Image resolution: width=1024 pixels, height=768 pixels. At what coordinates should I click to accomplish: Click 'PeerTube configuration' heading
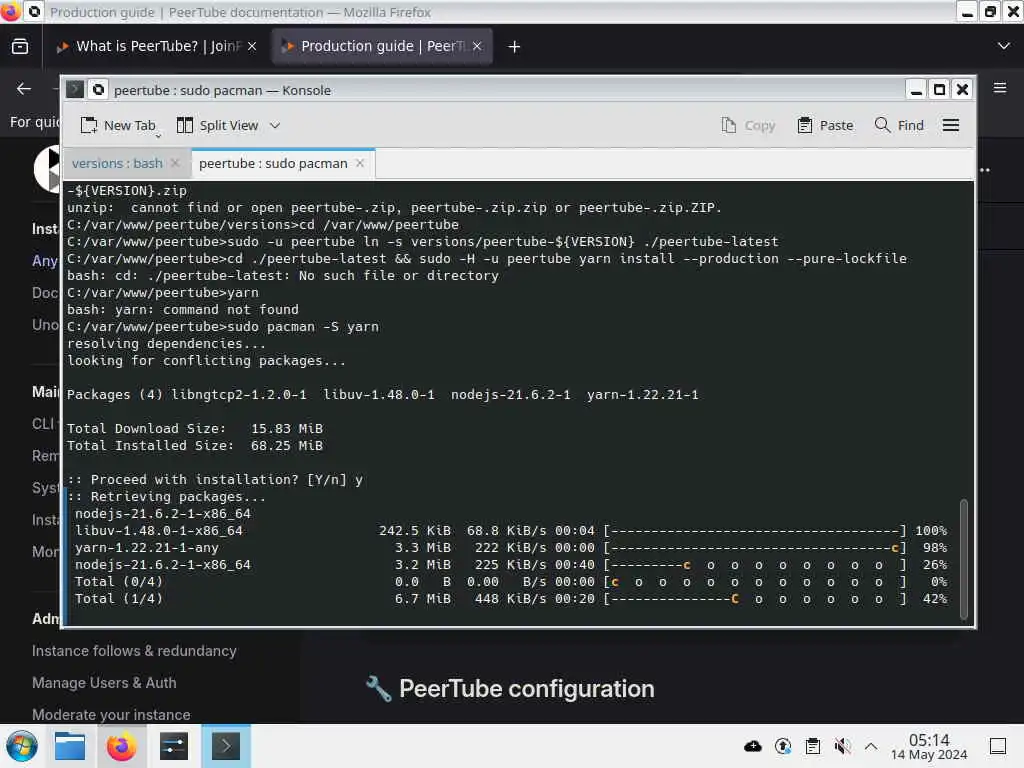pos(526,689)
